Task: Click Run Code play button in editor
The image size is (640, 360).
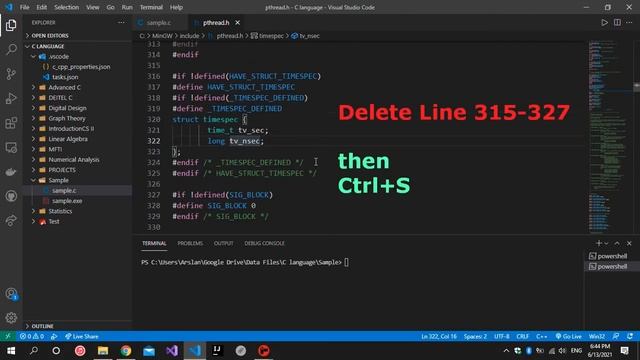Action: [x=604, y=22]
